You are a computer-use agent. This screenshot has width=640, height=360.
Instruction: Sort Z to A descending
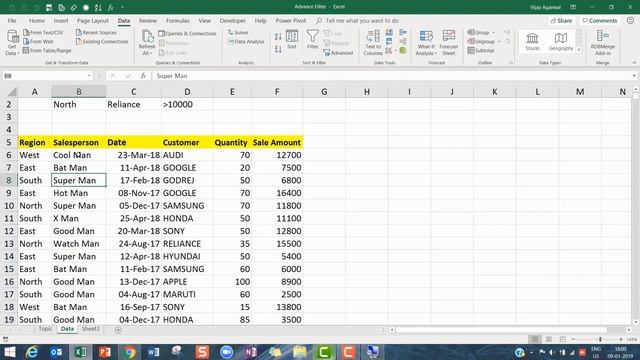point(278,49)
